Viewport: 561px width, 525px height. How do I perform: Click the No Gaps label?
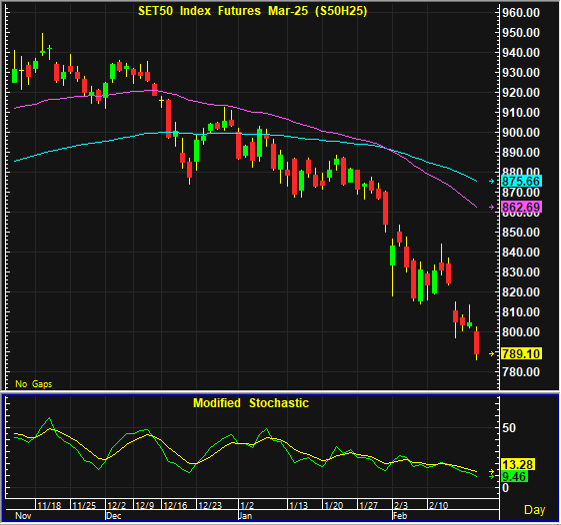34,384
